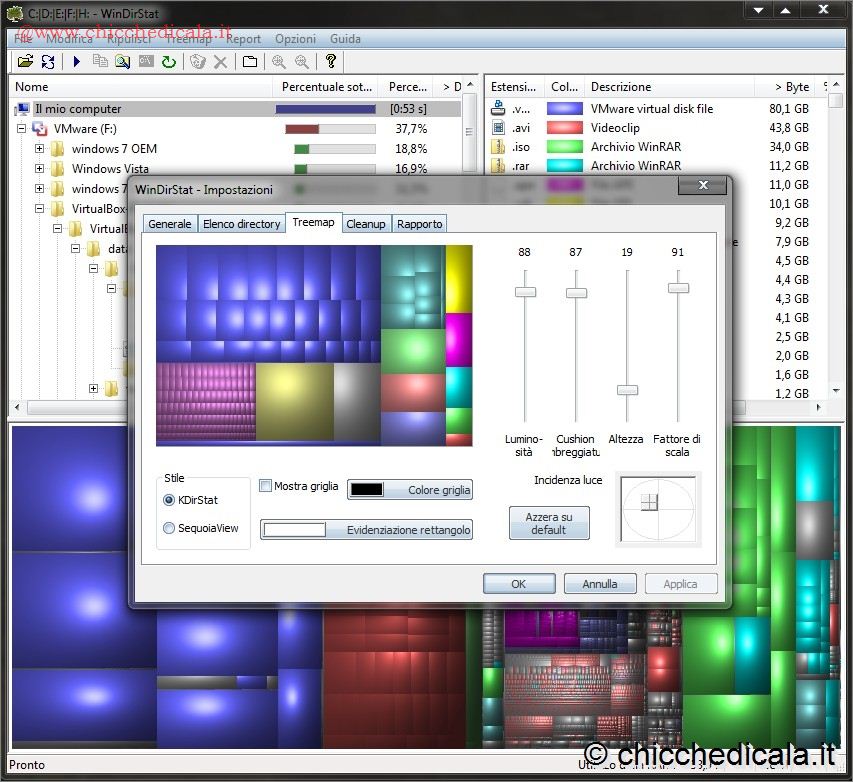Open the Command Prompt toolbar icon
Image resolution: width=853 pixels, height=782 pixels.
pyautogui.click(x=146, y=62)
